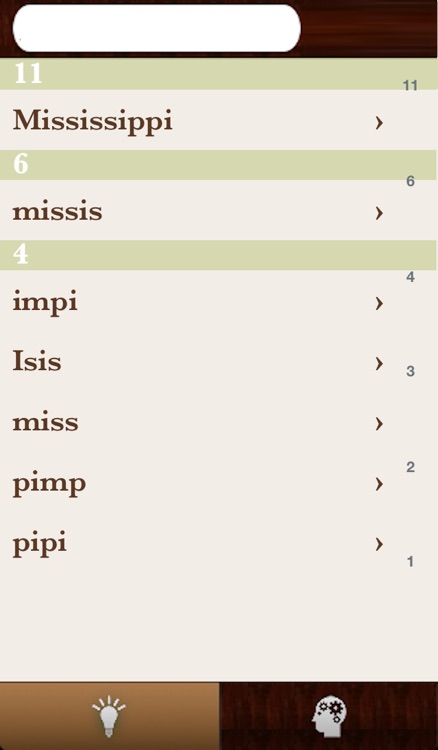Open the word Isis
Image resolution: width=438 pixels, height=750 pixels.
click(x=37, y=361)
